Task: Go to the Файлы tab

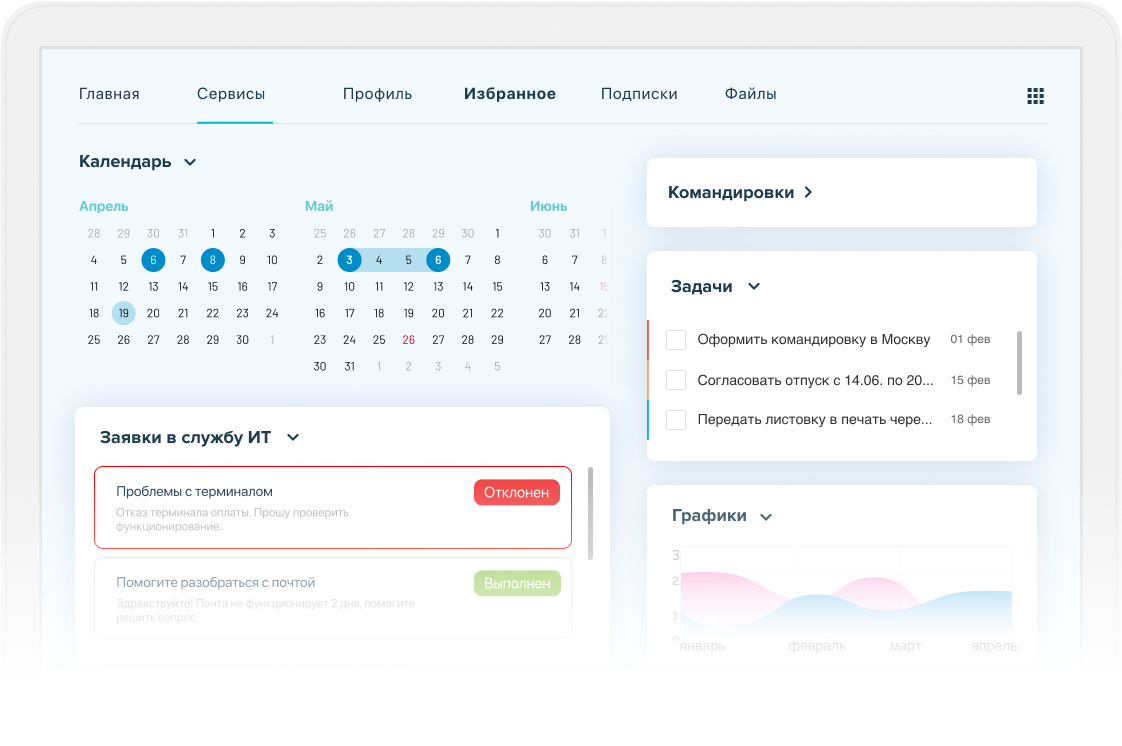Action: pyautogui.click(x=750, y=93)
